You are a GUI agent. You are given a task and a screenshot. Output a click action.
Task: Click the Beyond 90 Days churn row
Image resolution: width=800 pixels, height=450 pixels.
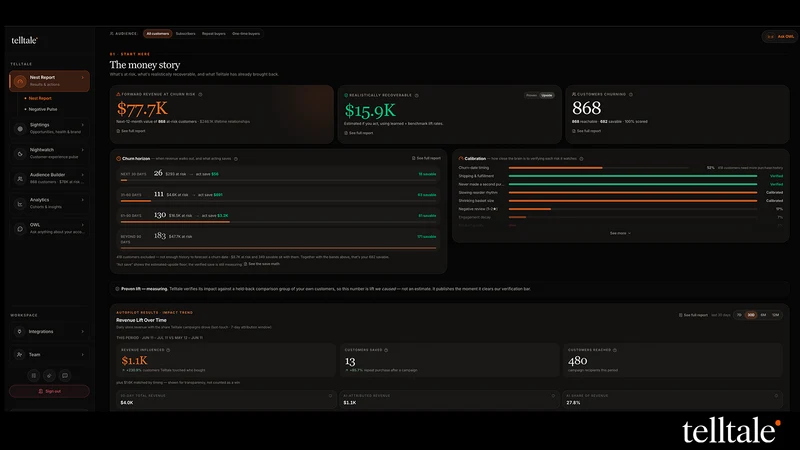(279, 239)
